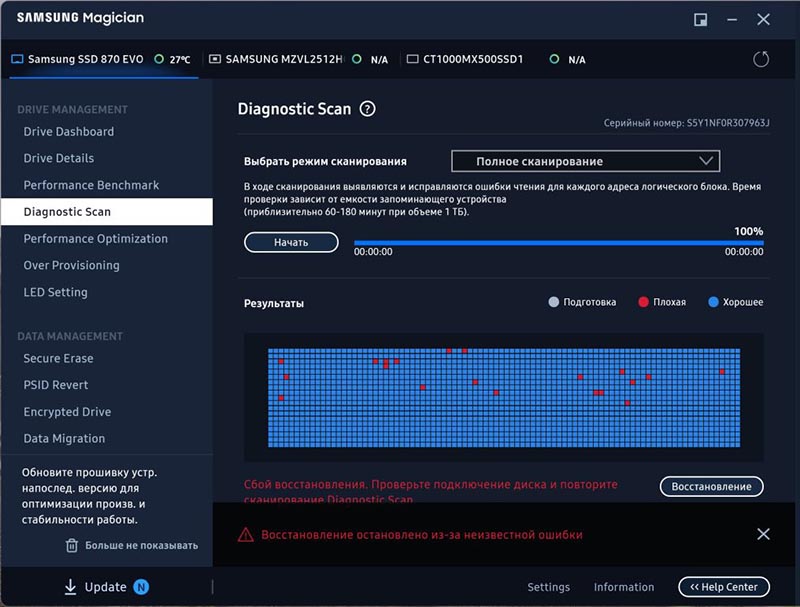Switch to the SAMSUNG MZVL2512H drive tab
The image size is (800, 607).
pos(300,59)
